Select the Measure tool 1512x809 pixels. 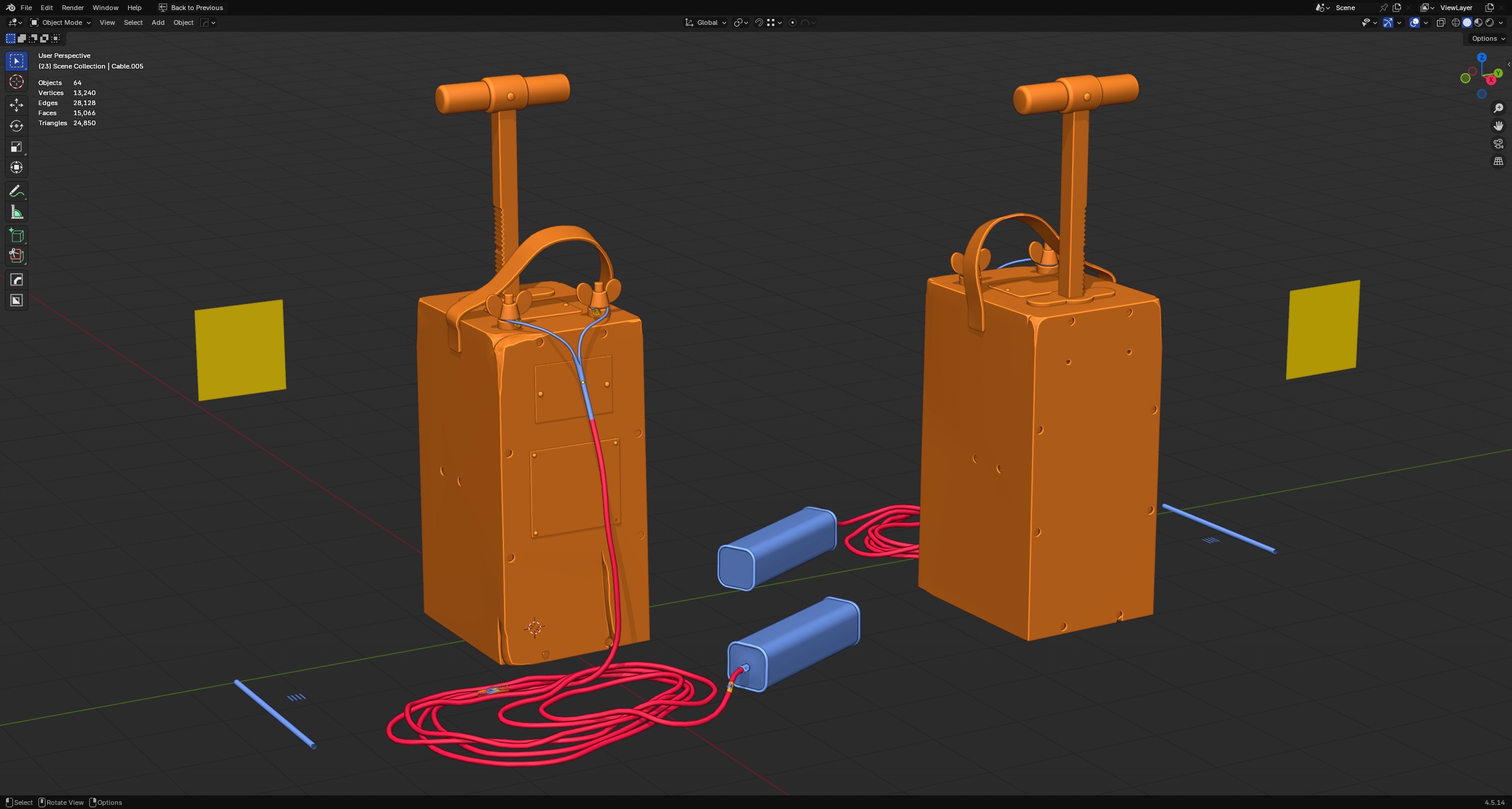(17, 212)
